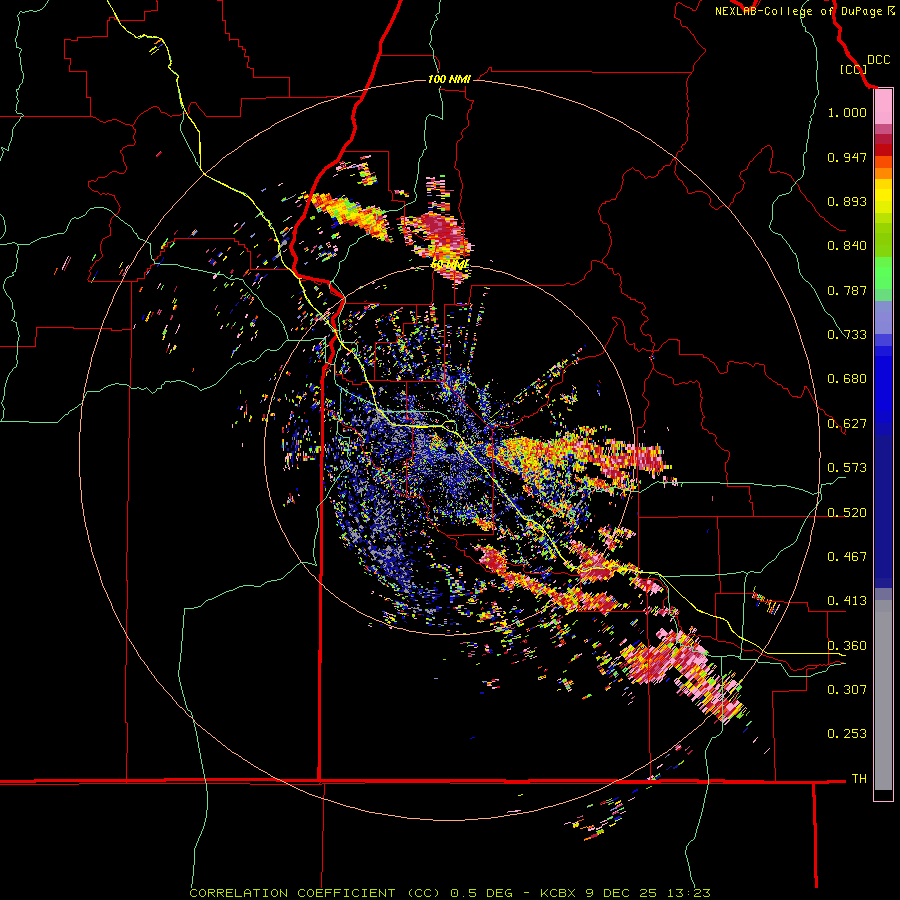Click the 0.787 scale value
The width and height of the screenshot is (900, 900).
pos(847,290)
